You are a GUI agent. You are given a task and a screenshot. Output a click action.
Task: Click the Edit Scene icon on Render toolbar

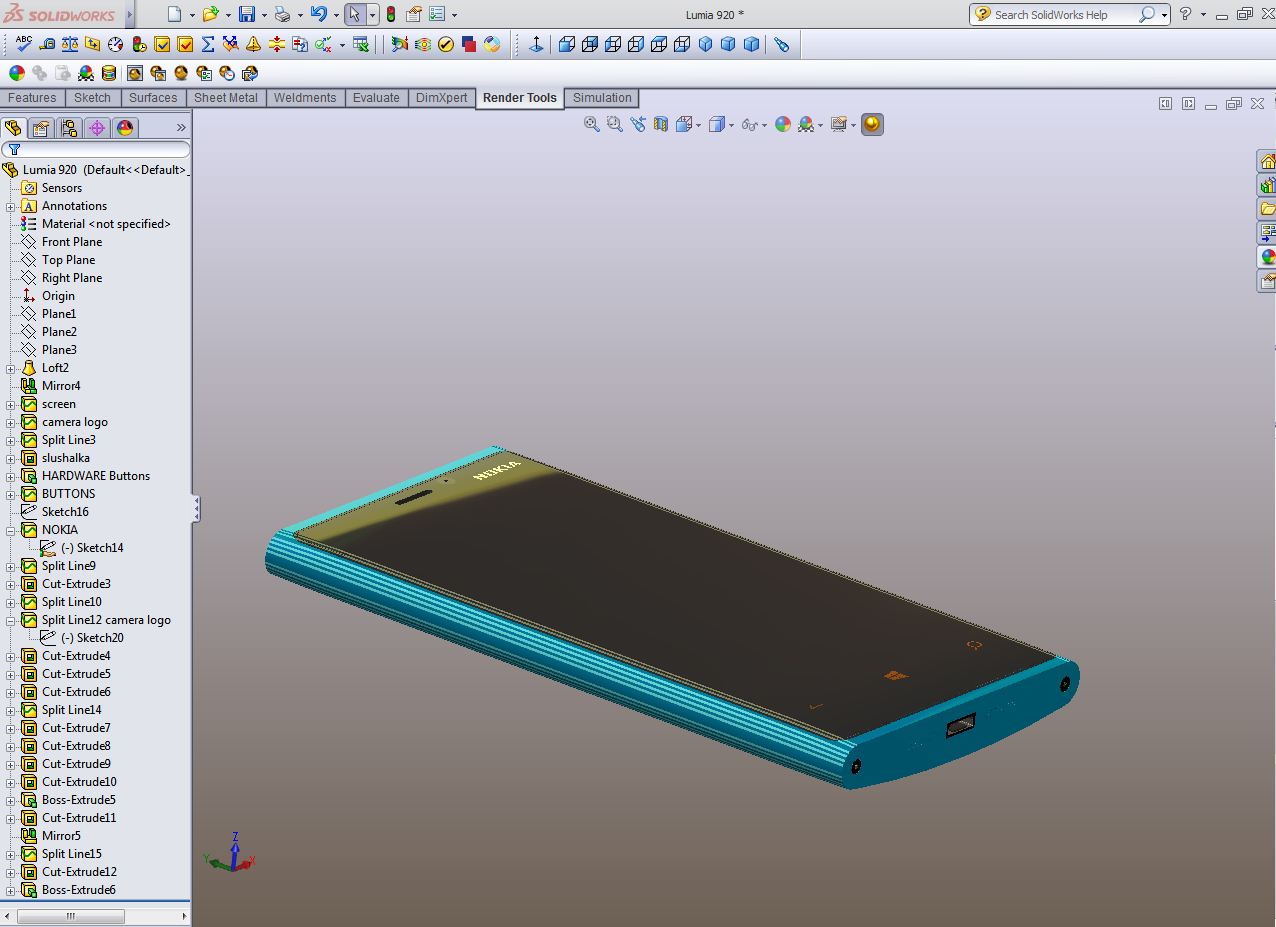click(85, 73)
